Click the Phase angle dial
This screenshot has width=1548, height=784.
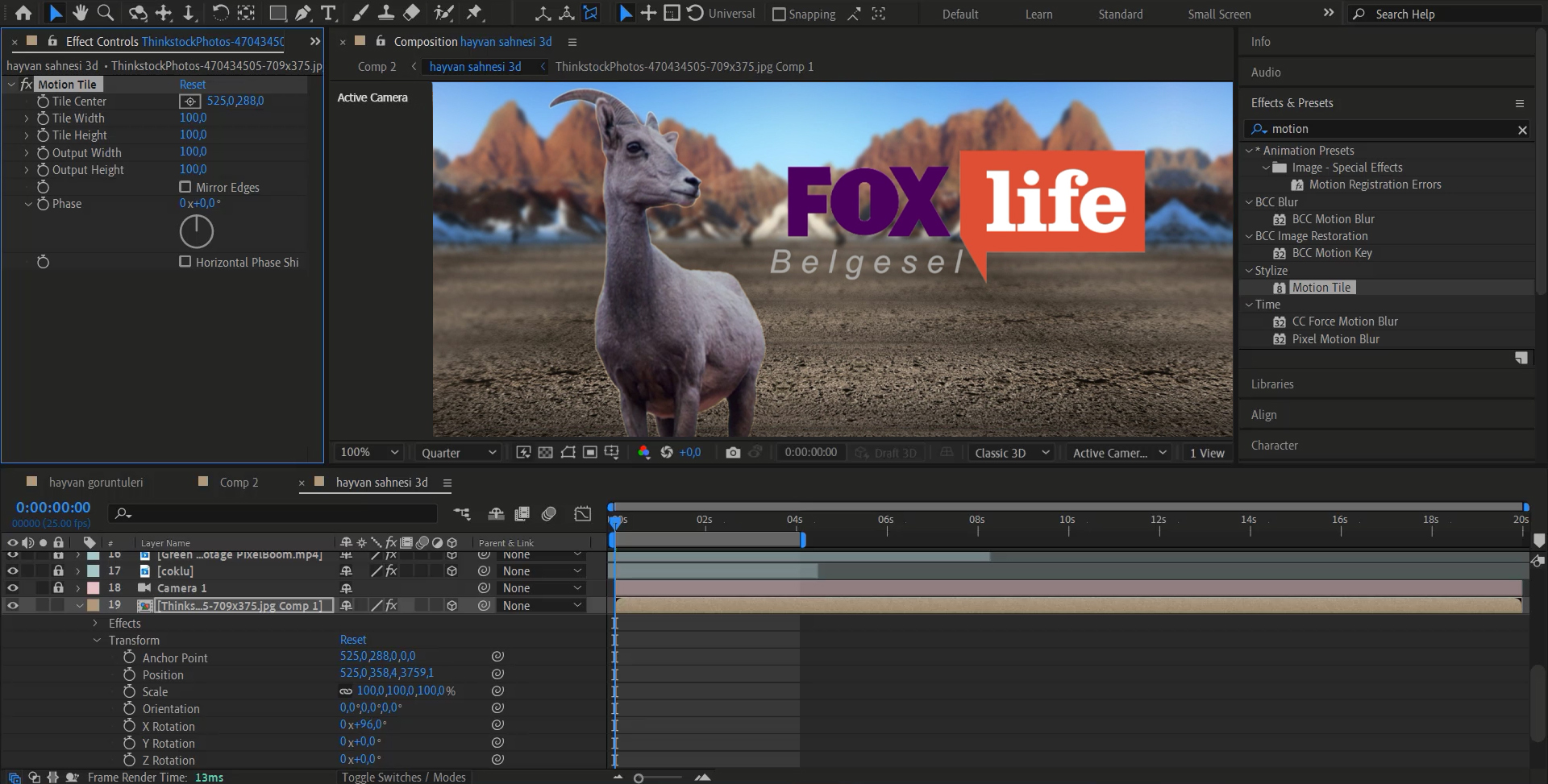[196, 232]
